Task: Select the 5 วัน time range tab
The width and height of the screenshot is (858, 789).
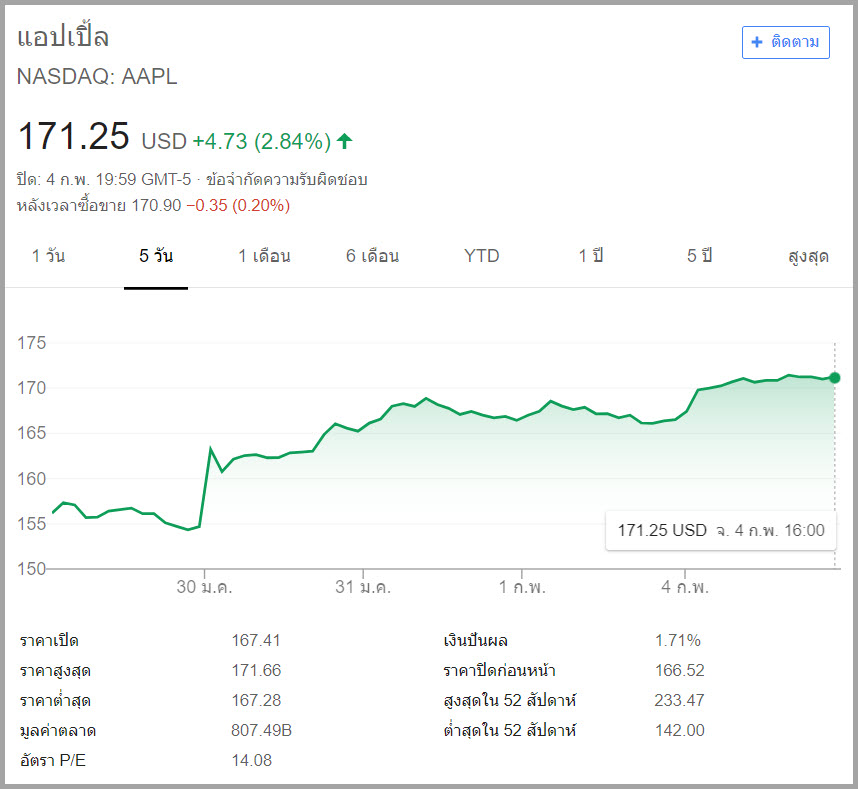Action: [156, 256]
